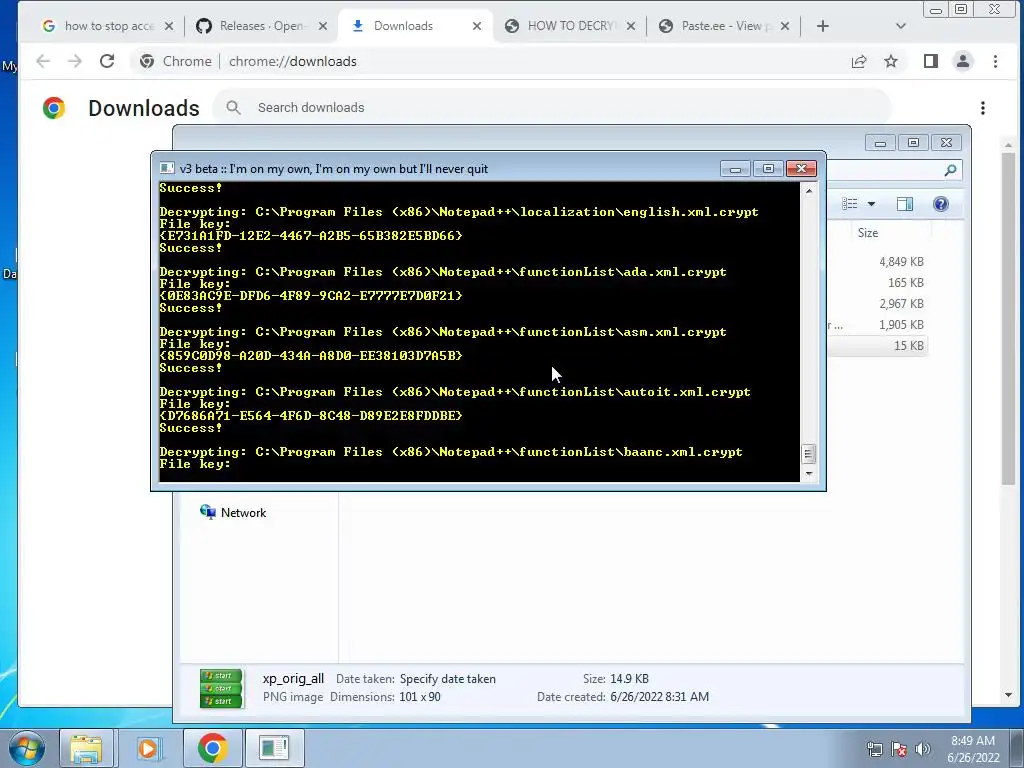Switch to the Paste.ee tab
The width and height of the screenshot is (1024, 768).
click(x=725, y=26)
